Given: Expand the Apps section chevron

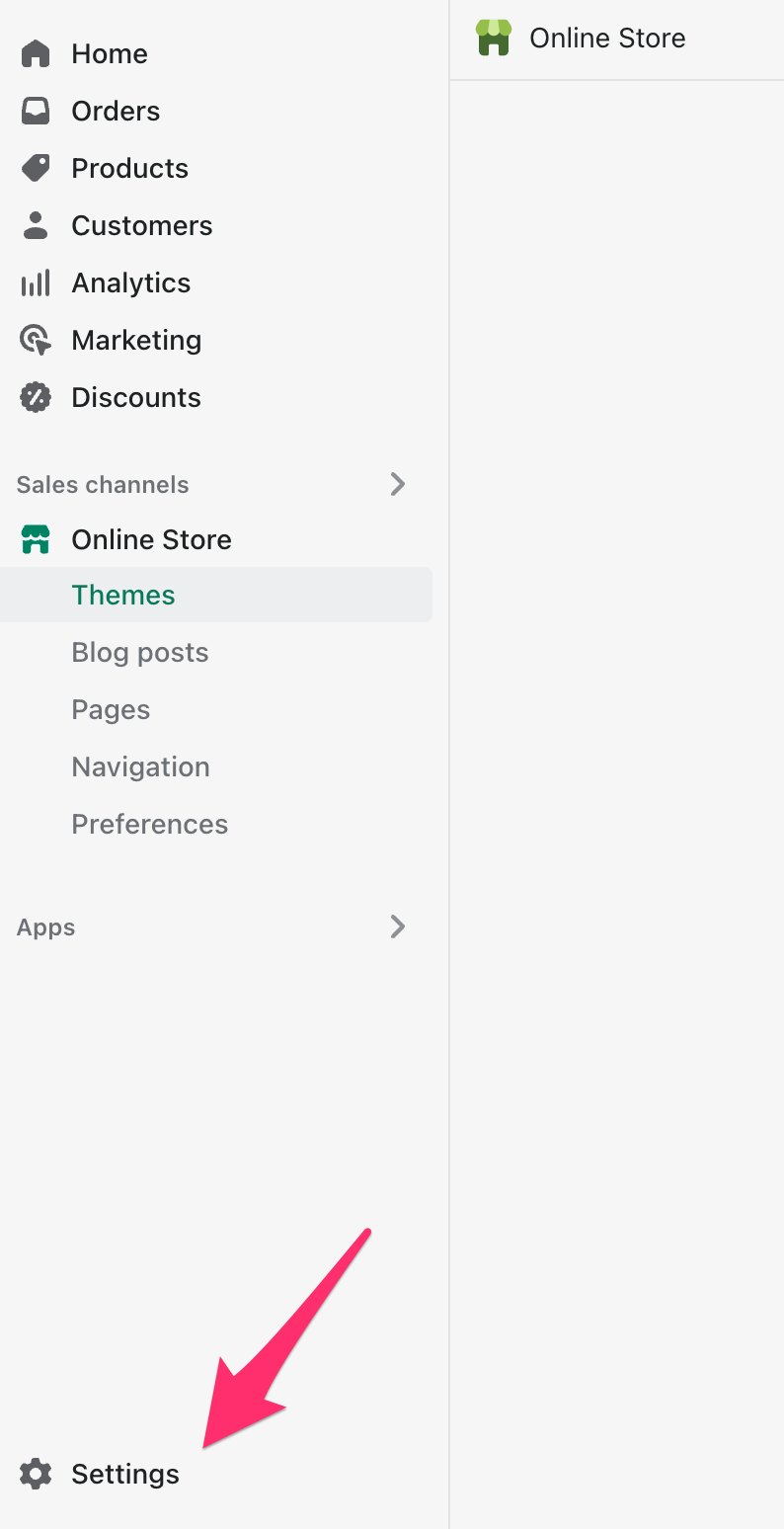Looking at the screenshot, I should tap(397, 926).
